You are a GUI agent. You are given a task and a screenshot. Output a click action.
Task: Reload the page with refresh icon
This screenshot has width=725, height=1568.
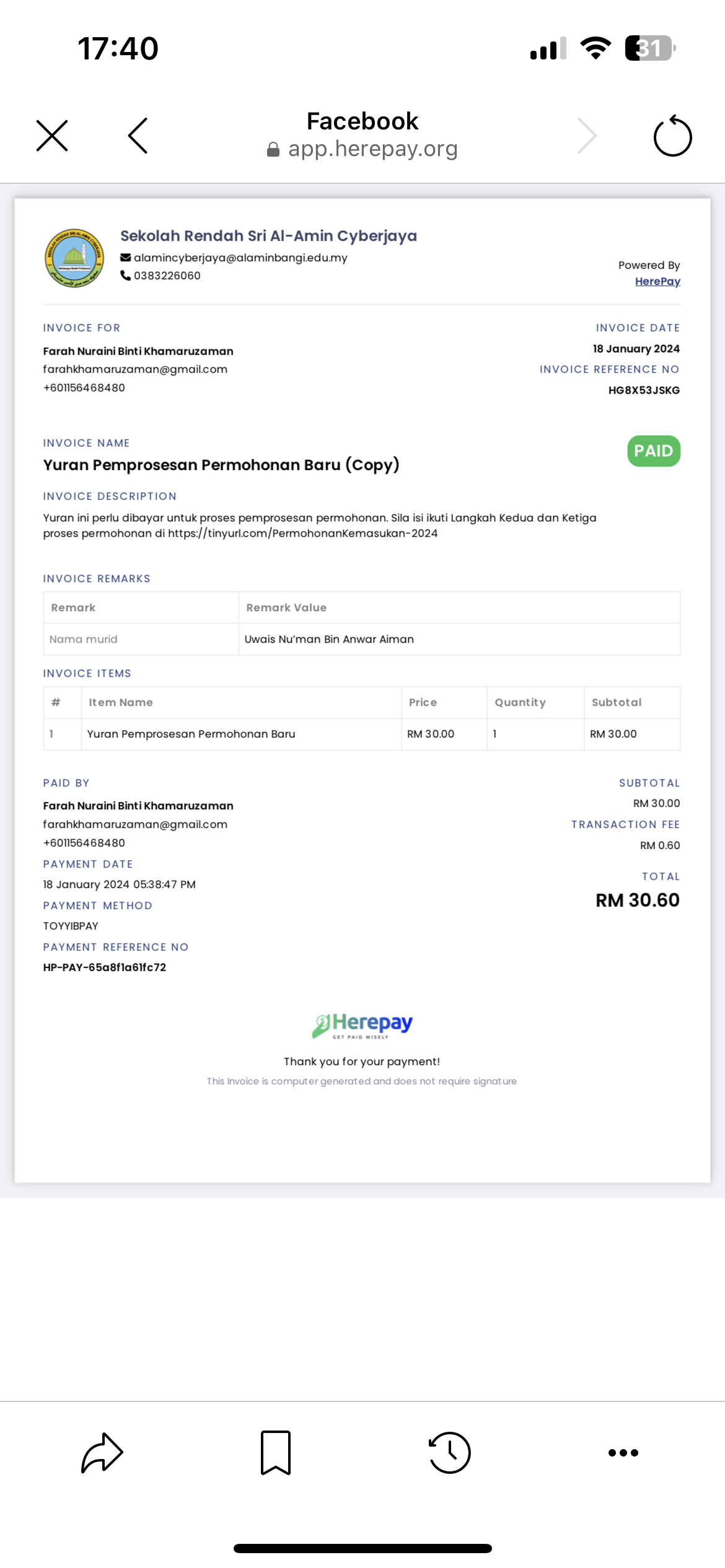[x=672, y=136]
